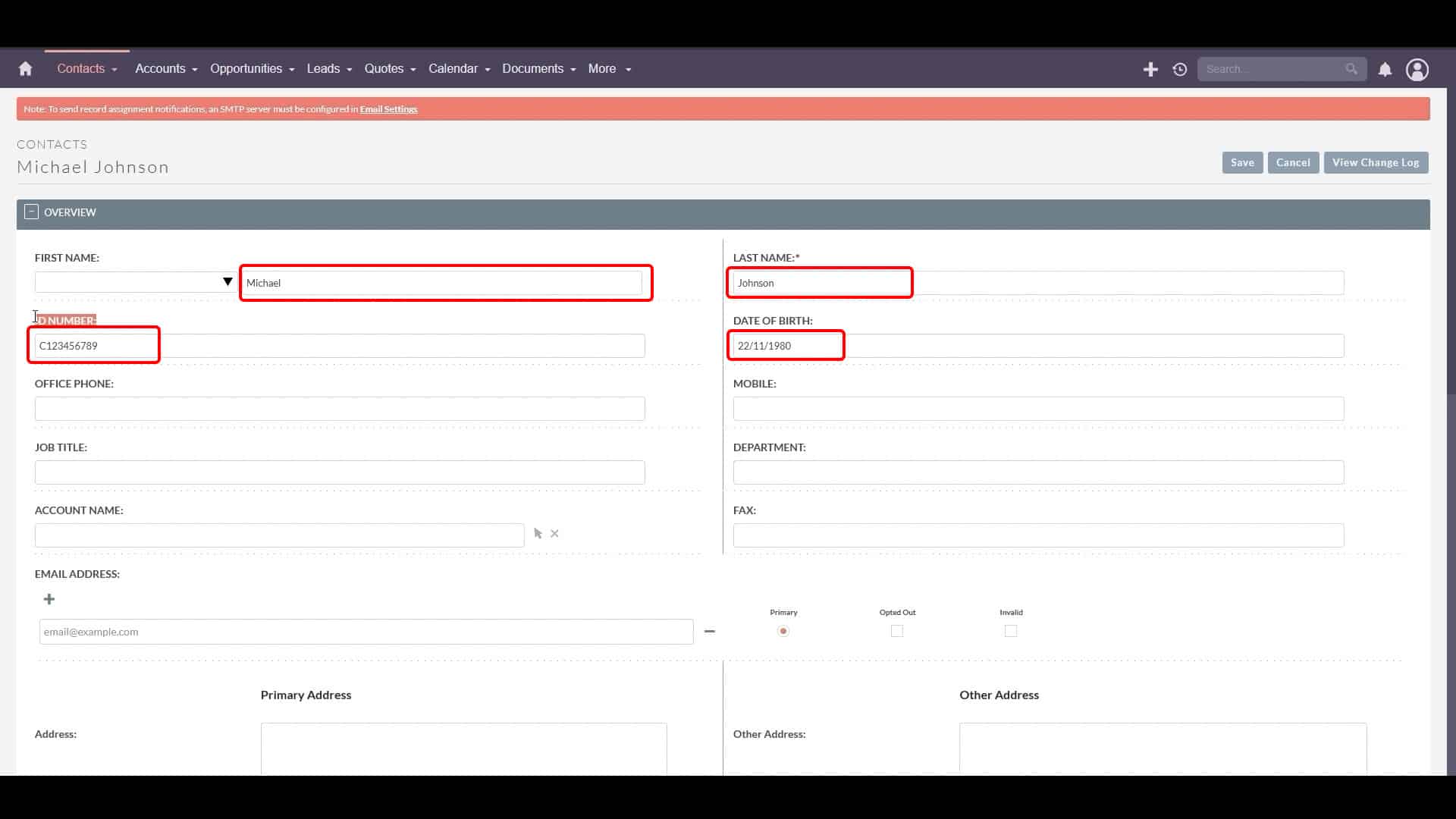
Task: Click the Recent items clock icon
Action: coord(1180,69)
